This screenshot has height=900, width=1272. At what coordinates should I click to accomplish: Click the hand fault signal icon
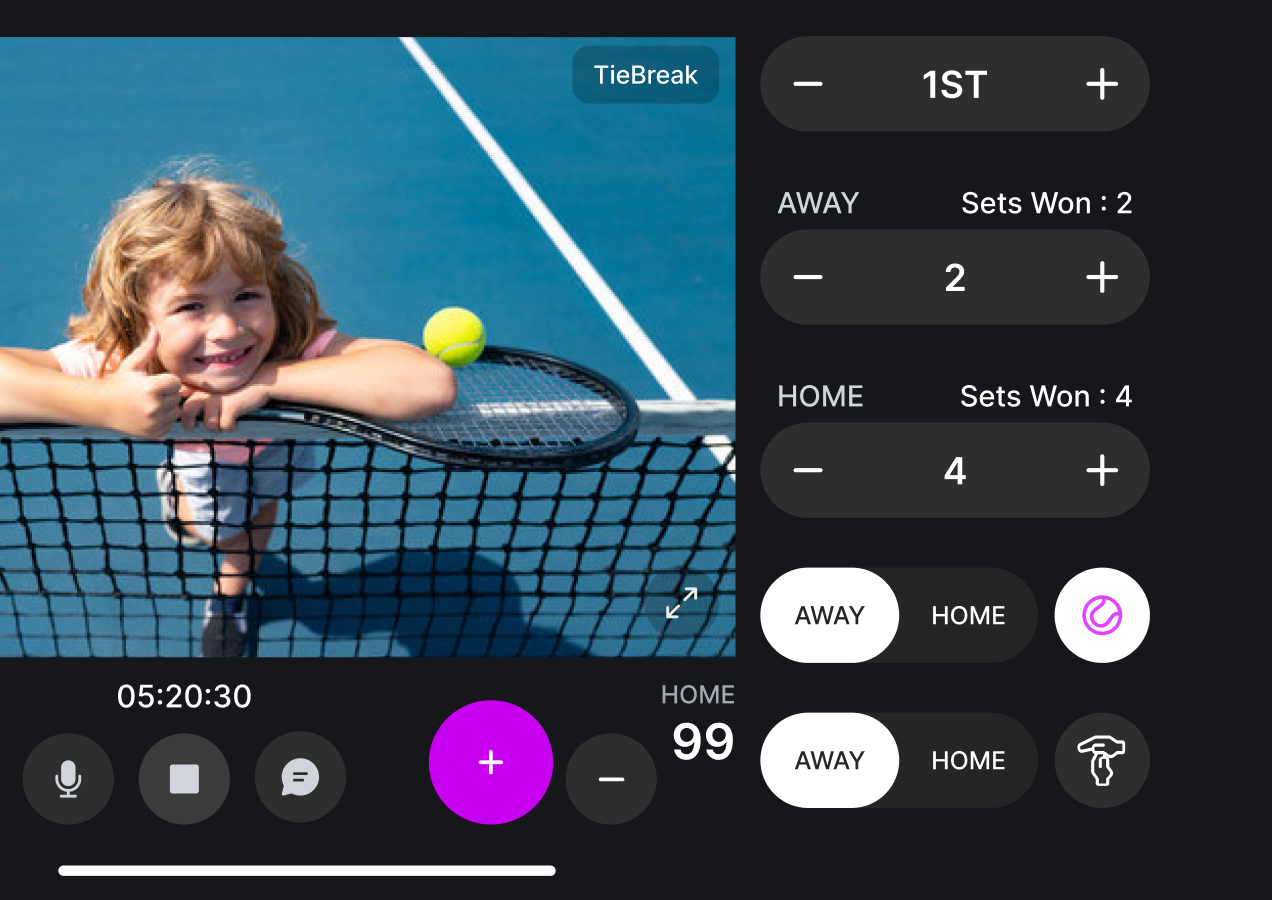[x=1102, y=760]
